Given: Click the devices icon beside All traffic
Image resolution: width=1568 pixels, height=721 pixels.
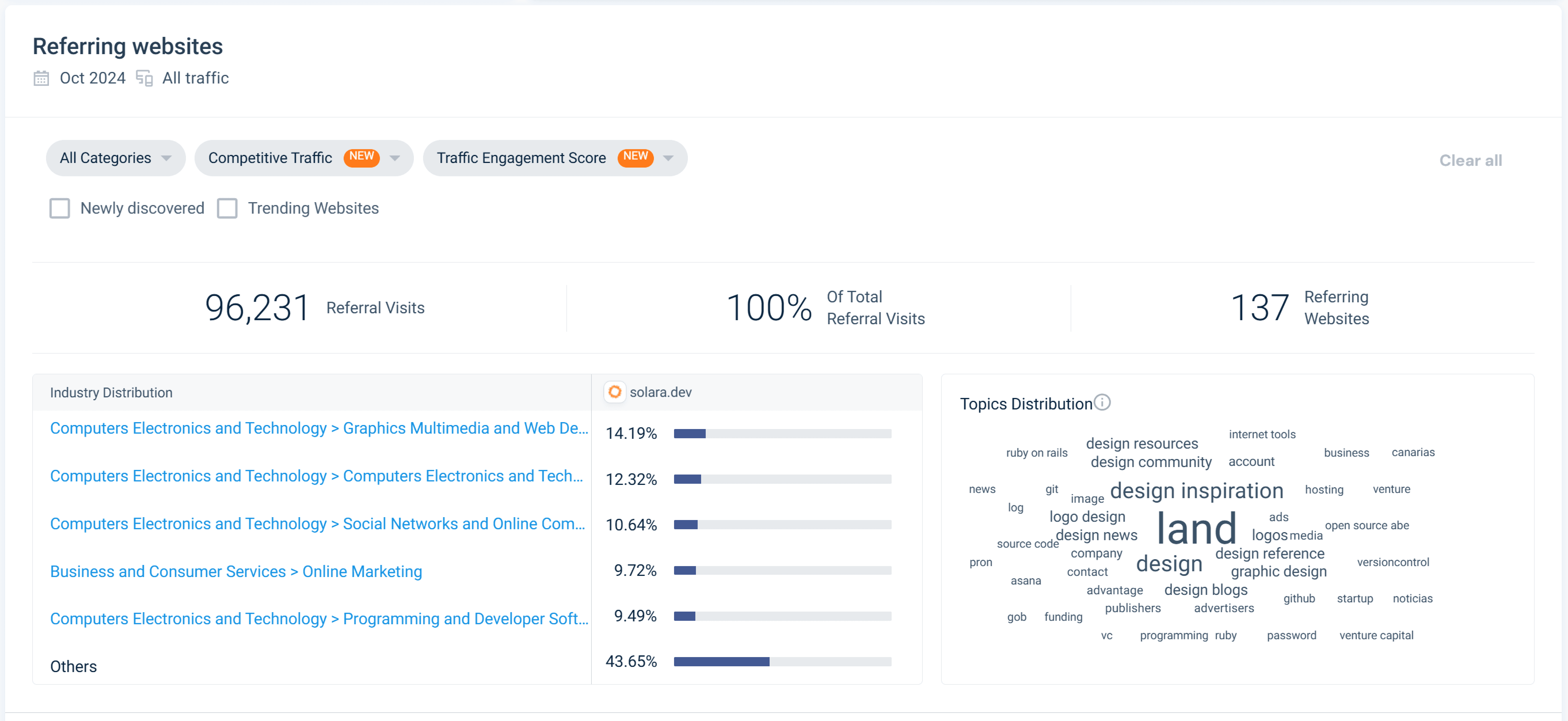Looking at the screenshot, I should click(x=144, y=79).
